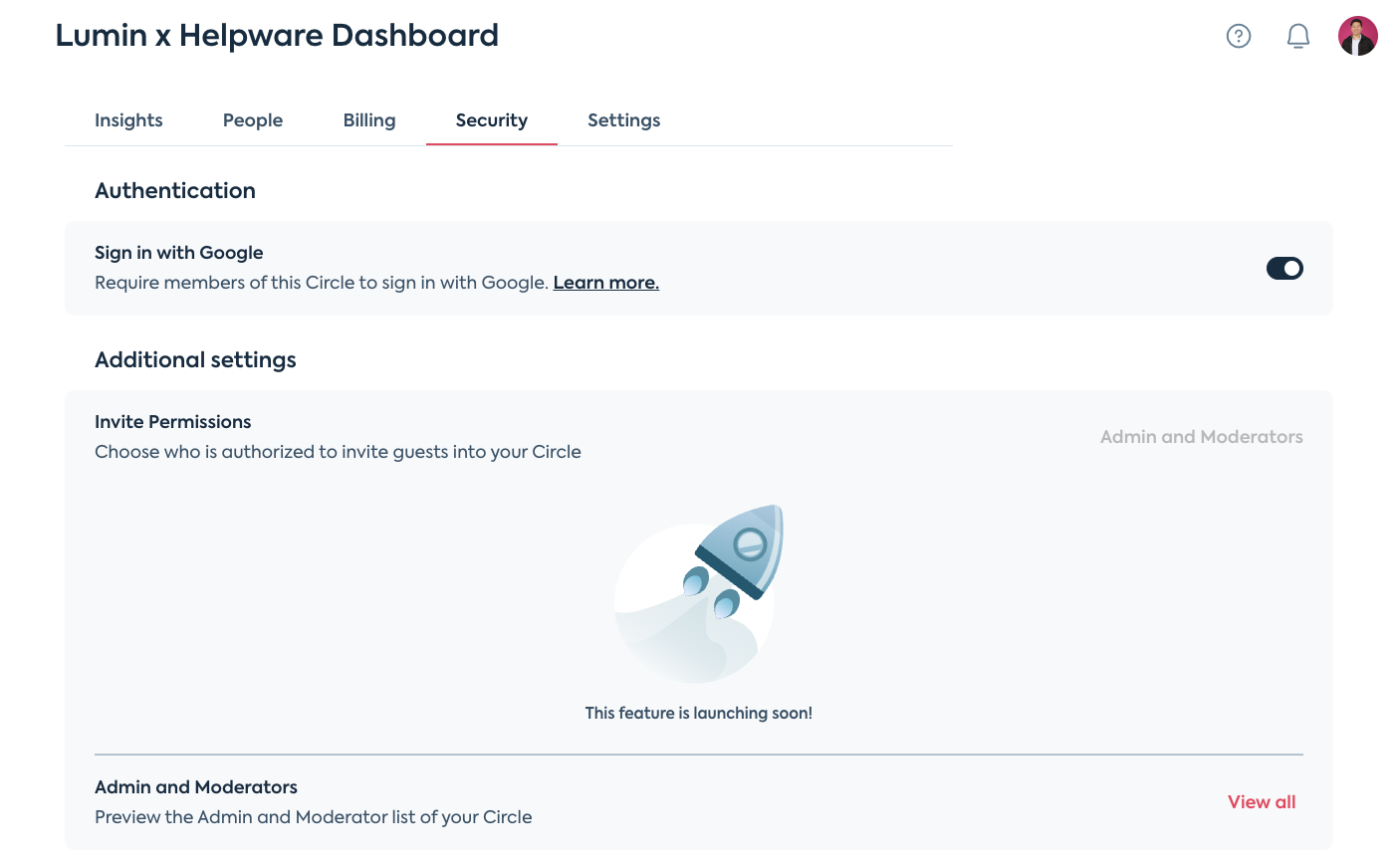Click the Learn more link
The width and height of the screenshot is (1400, 863).
(605, 282)
